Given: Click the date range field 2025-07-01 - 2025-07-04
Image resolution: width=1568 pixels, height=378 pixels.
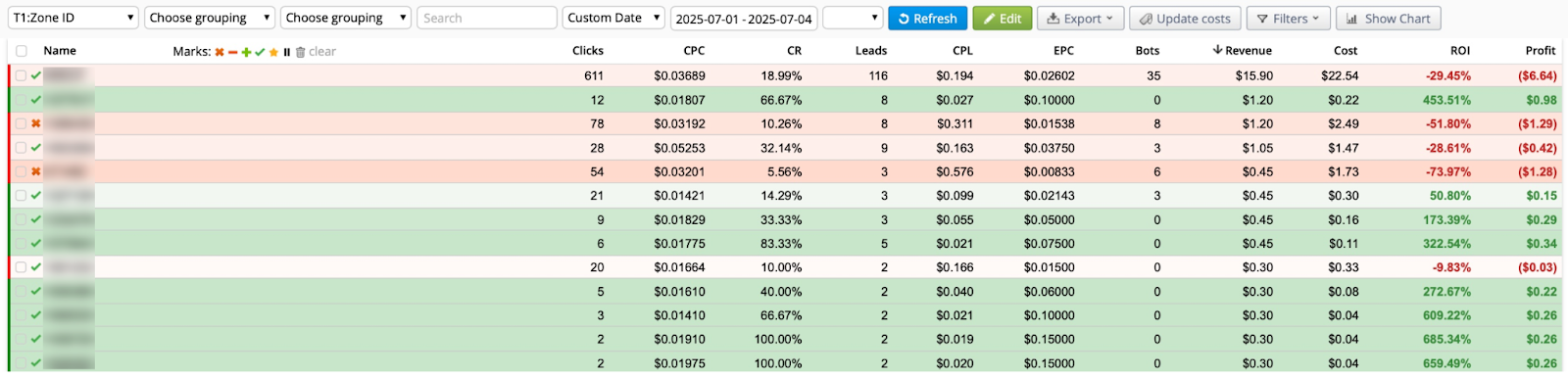Looking at the screenshot, I should click(x=744, y=19).
